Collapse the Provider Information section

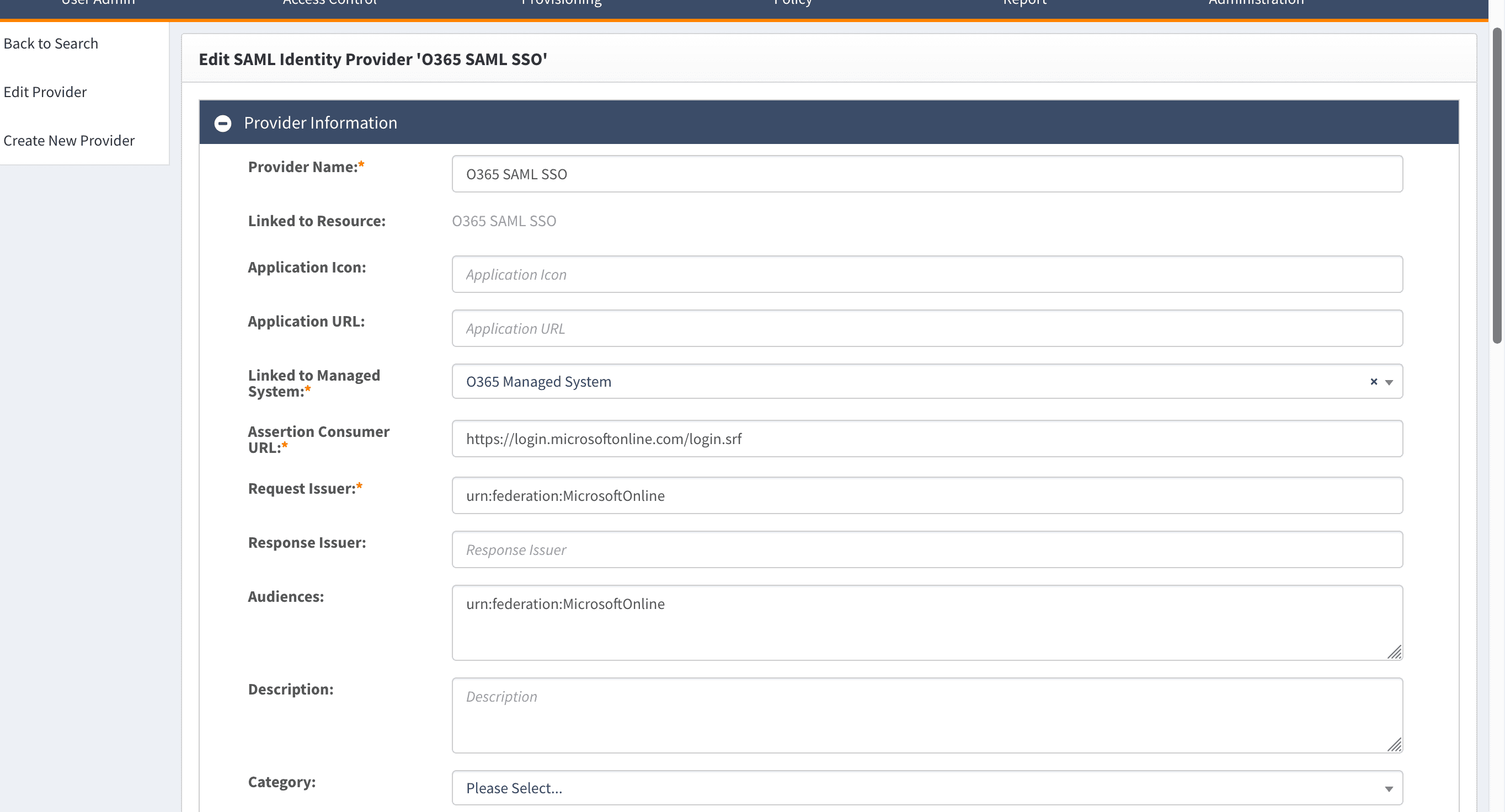coord(222,123)
